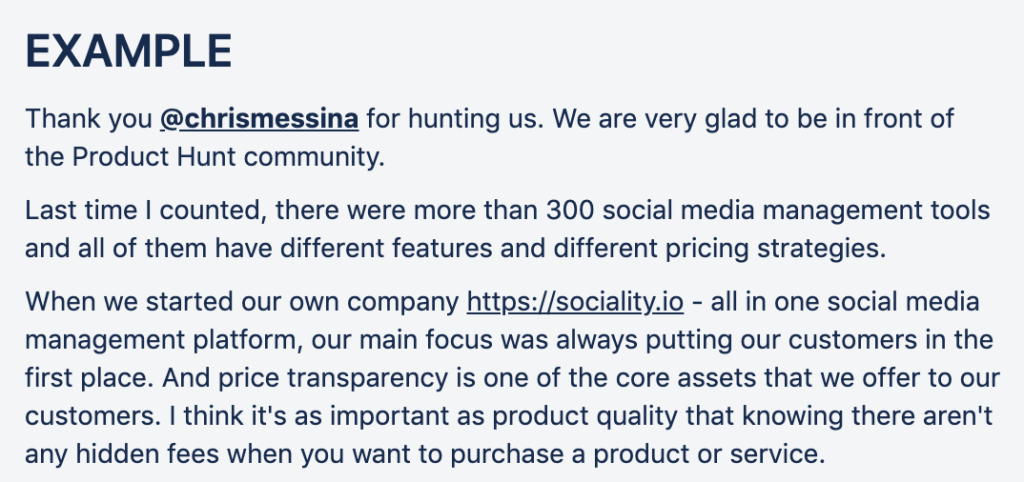Click the phrase "We are very glad"
The image size is (1024, 482).
(x=658, y=120)
